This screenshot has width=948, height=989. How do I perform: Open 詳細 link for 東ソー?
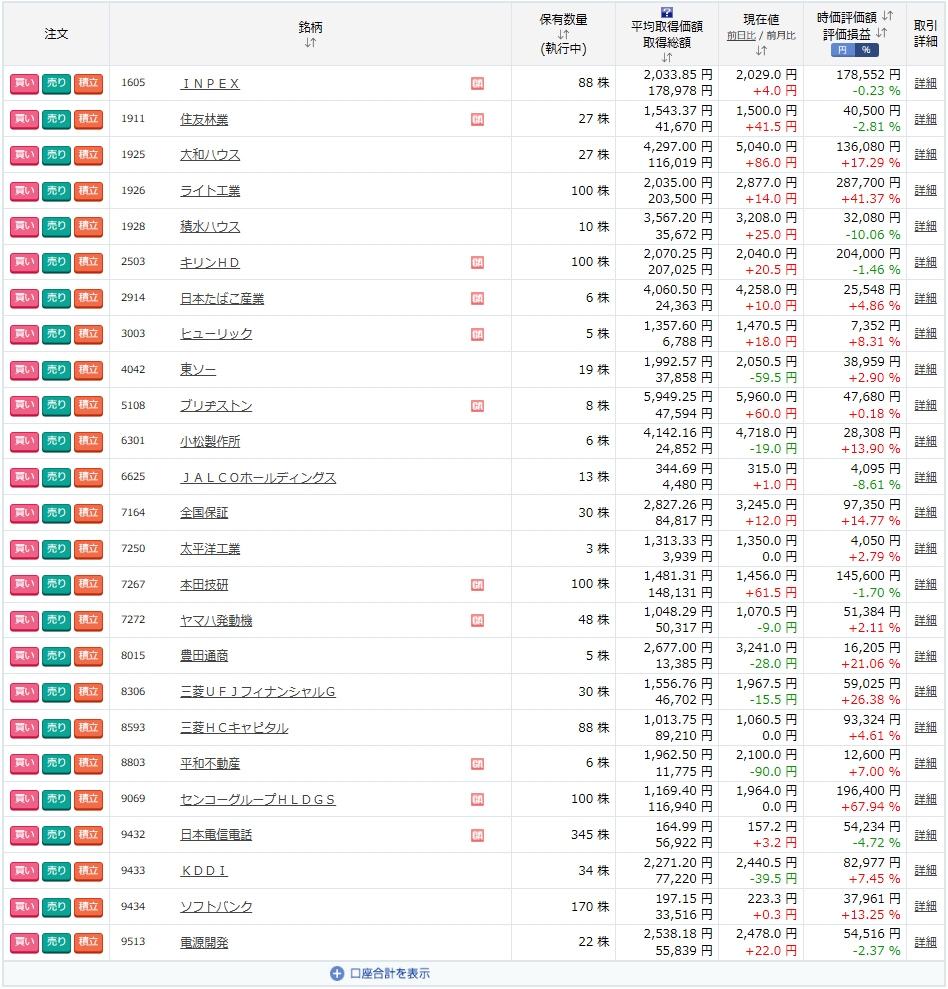click(925, 370)
